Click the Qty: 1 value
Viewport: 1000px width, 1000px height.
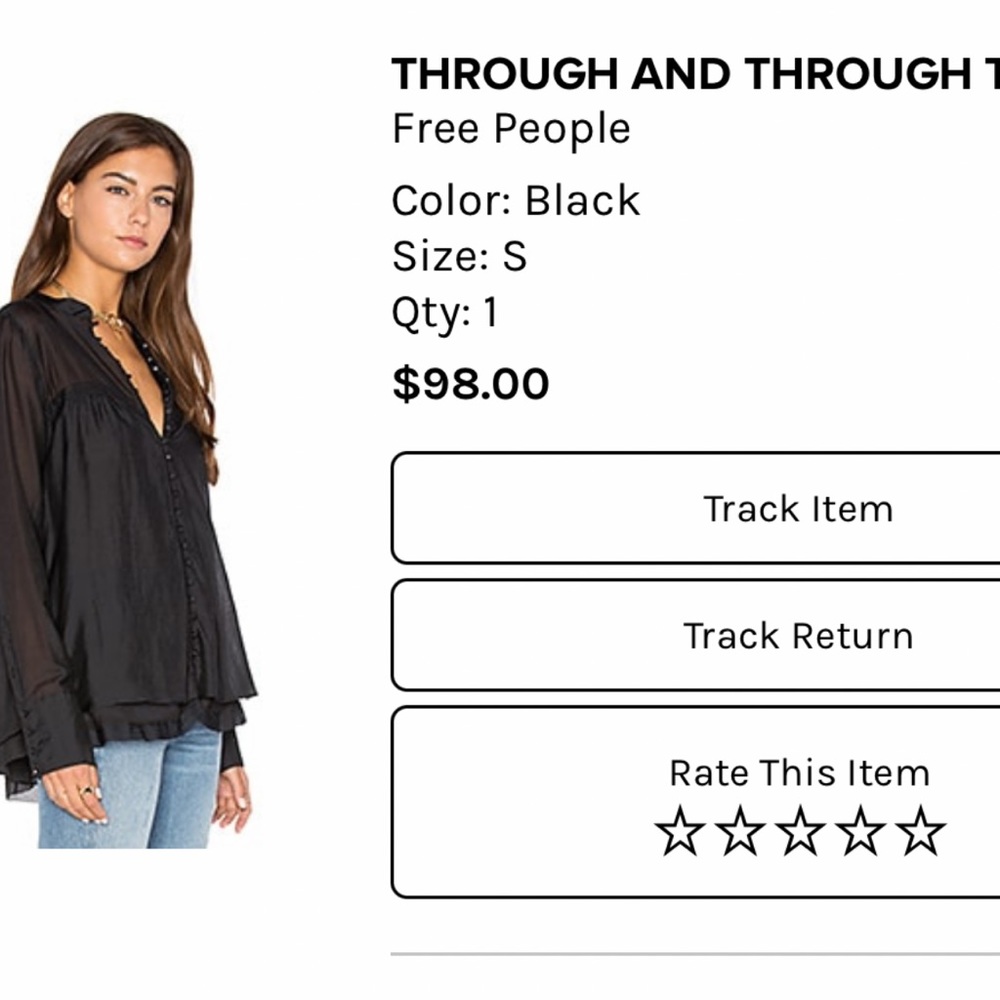pos(446,313)
